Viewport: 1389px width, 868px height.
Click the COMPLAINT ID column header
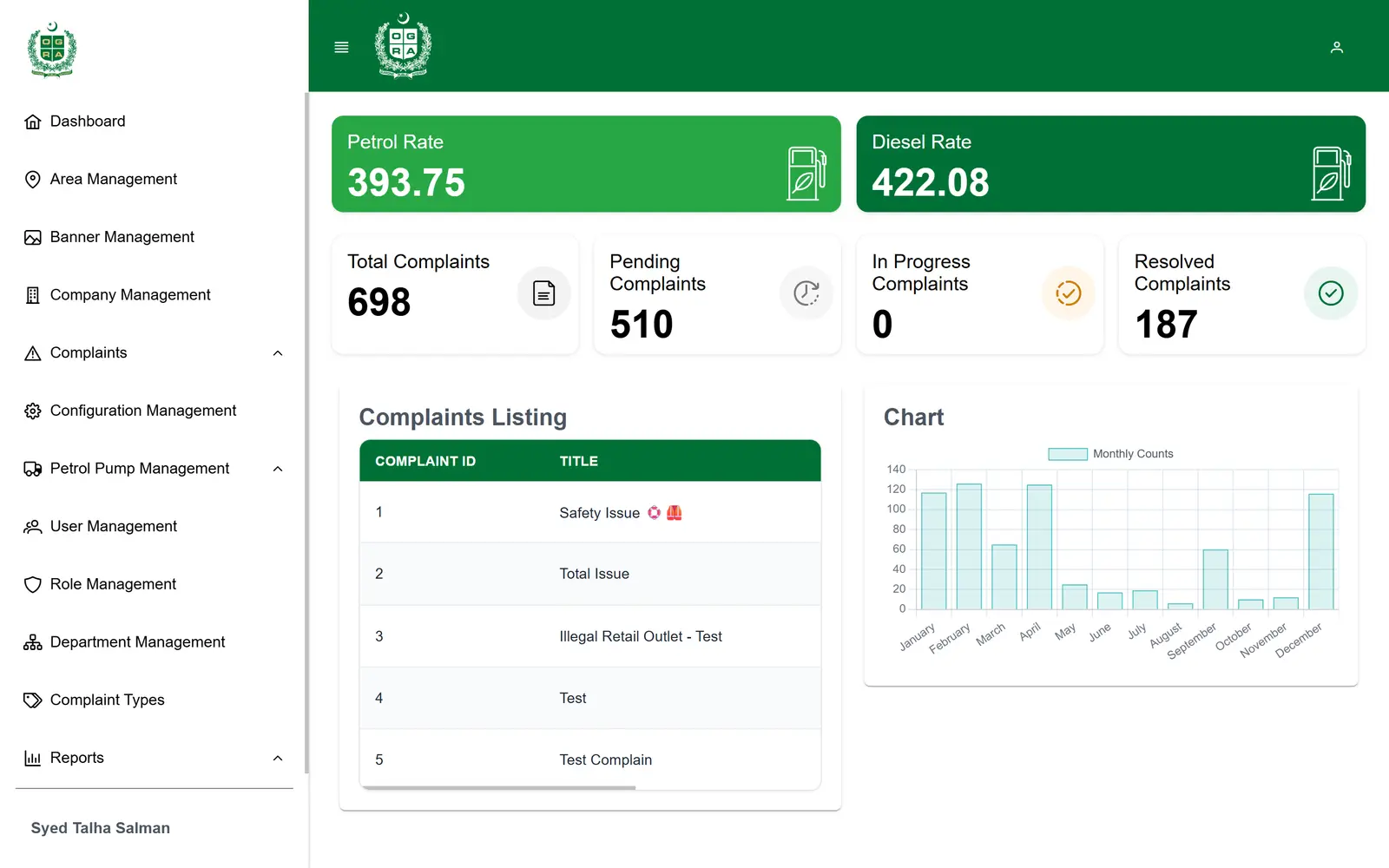[x=425, y=461]
